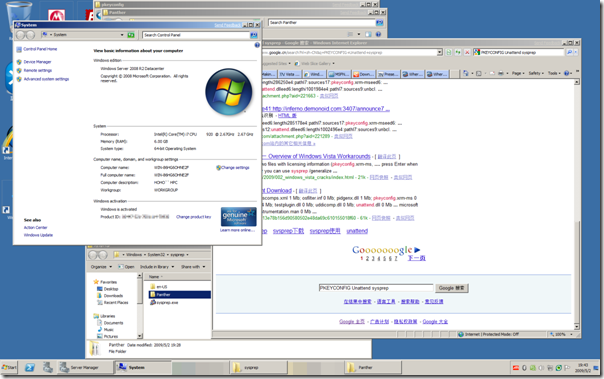
Task: Open Organize menu in sysprep explorer
Action: click(x=101, y=267)
